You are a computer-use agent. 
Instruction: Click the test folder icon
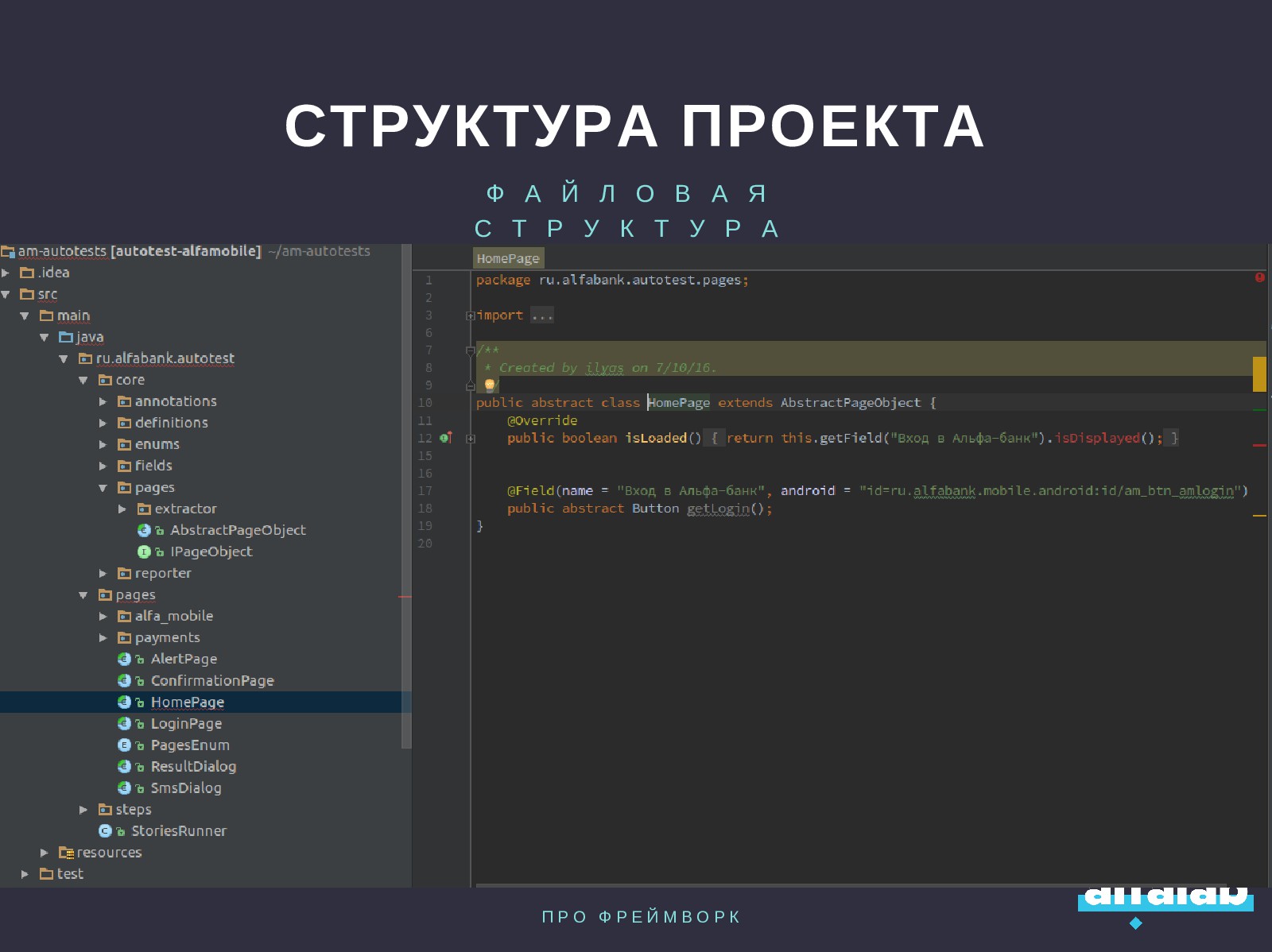47,873
